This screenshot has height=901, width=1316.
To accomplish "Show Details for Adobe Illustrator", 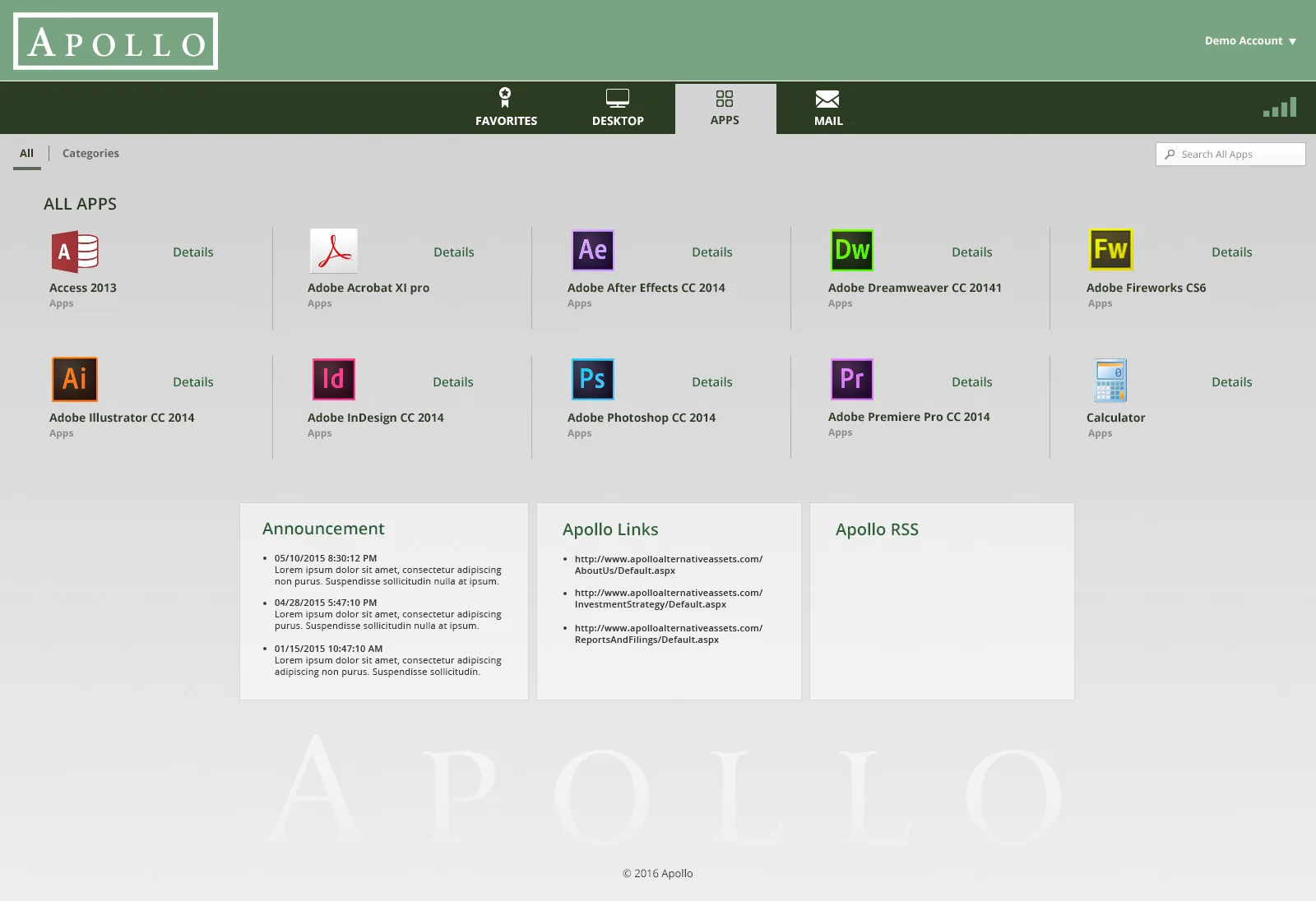I will [x=193, y=382].
